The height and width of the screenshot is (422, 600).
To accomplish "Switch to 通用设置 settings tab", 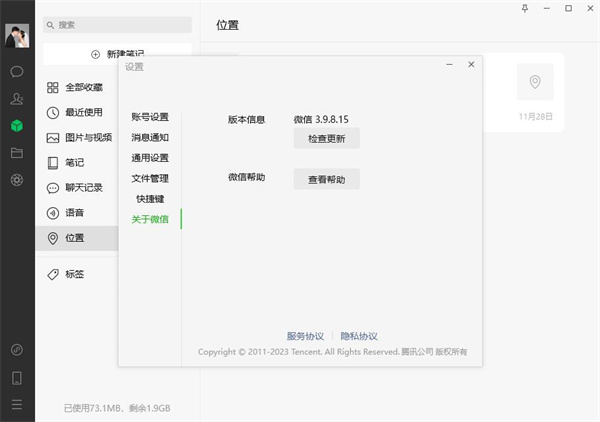I will 150,158.
